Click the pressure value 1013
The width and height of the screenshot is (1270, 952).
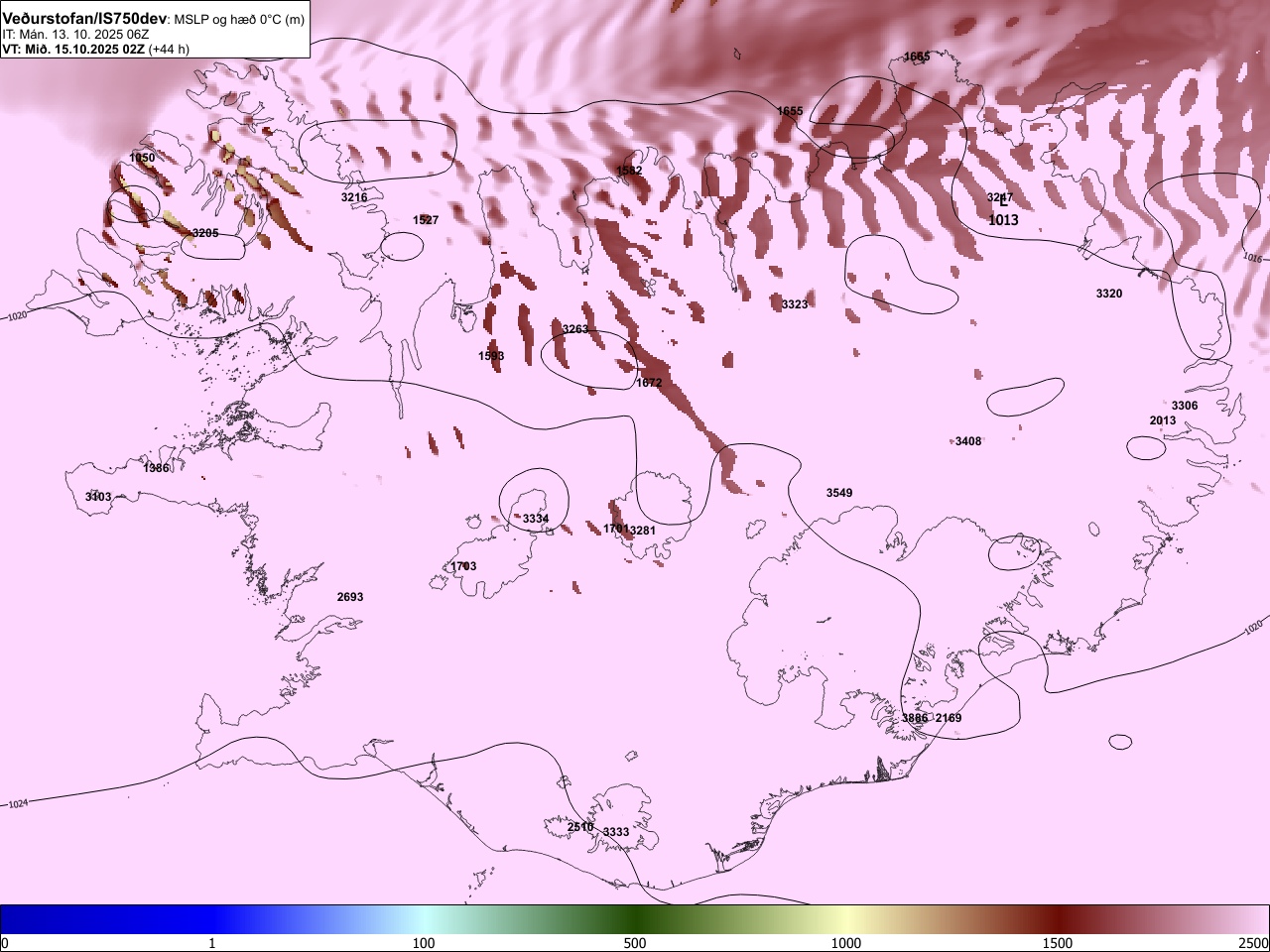pos(1003,220)
